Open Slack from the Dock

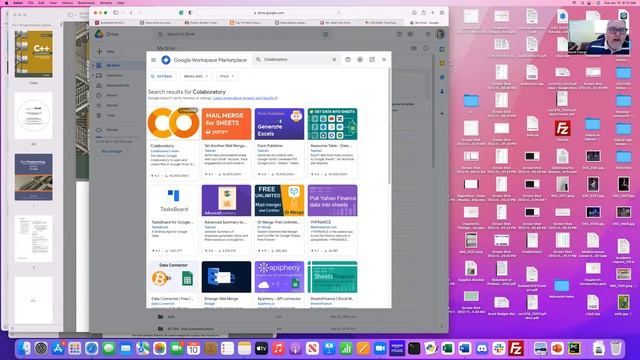pos(499,348)
